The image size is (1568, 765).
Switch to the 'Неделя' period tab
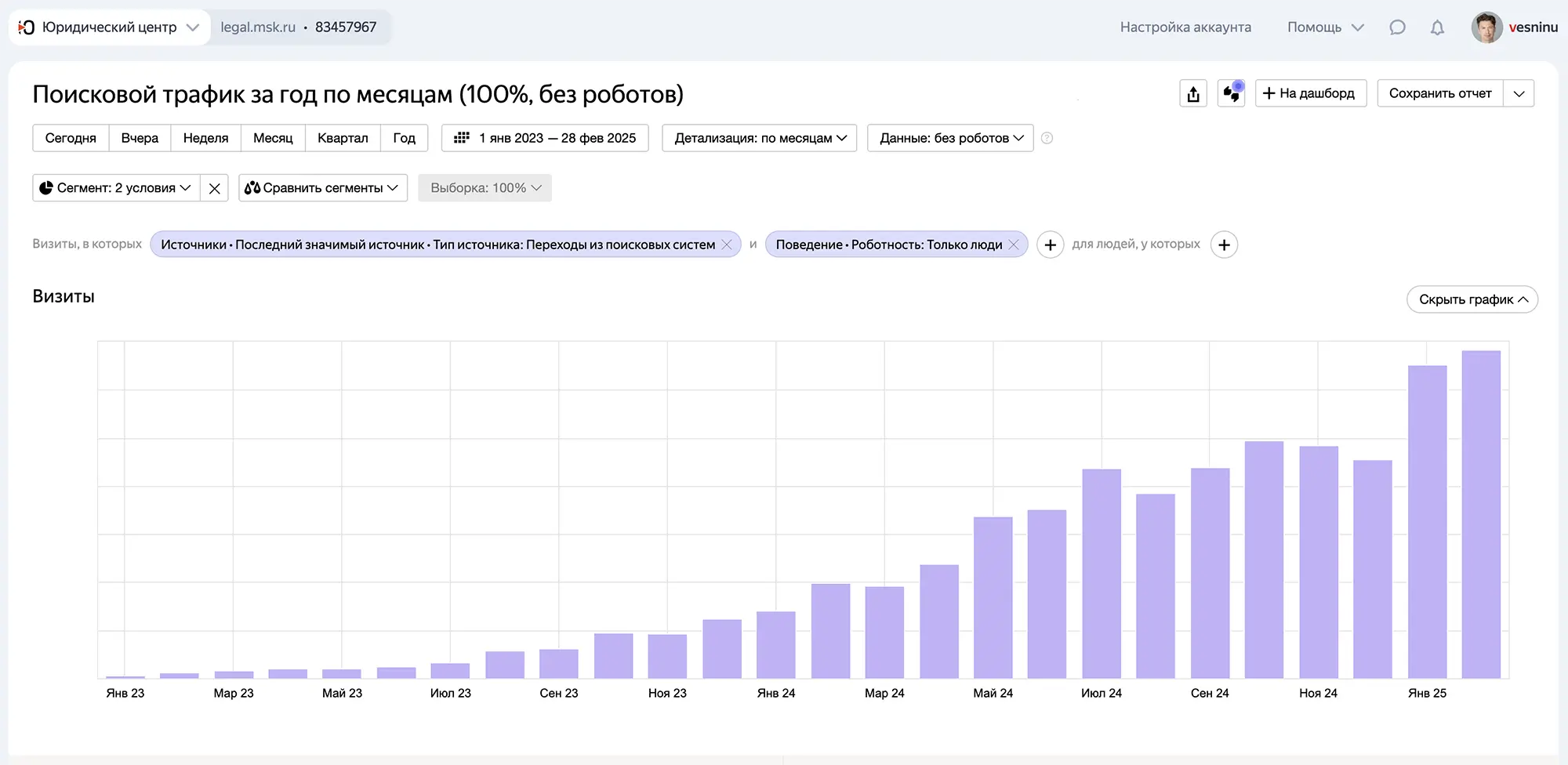coord(205,138)
